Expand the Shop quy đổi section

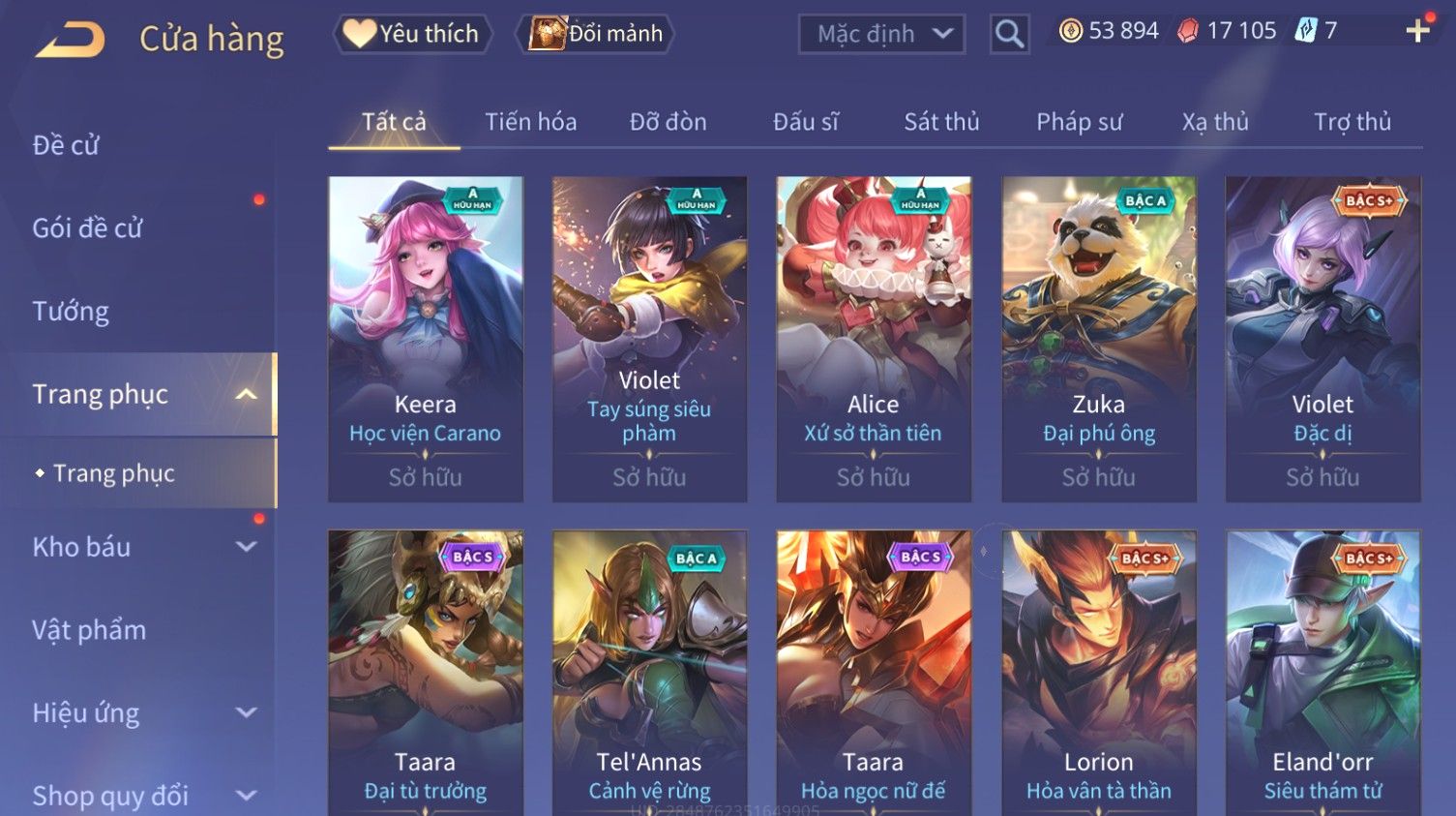tap(247, 796)
